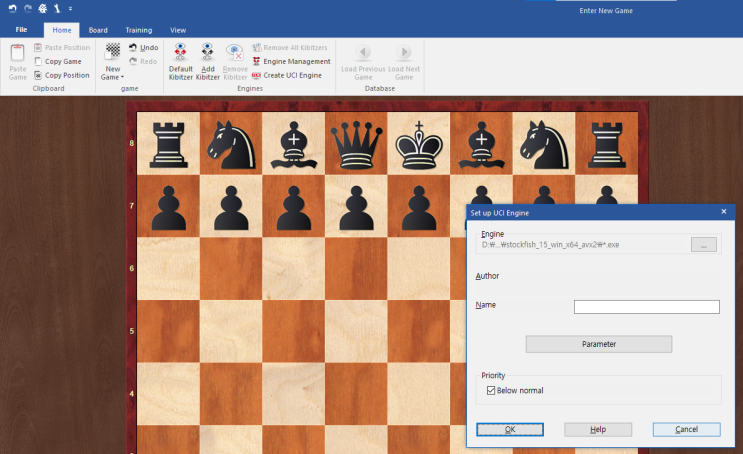Image resolution: width=743 pixels, height=454 pixels.
Task: Click Copy Position in Clipboard group
Action: pyautogui.click(x=62, y=75)
